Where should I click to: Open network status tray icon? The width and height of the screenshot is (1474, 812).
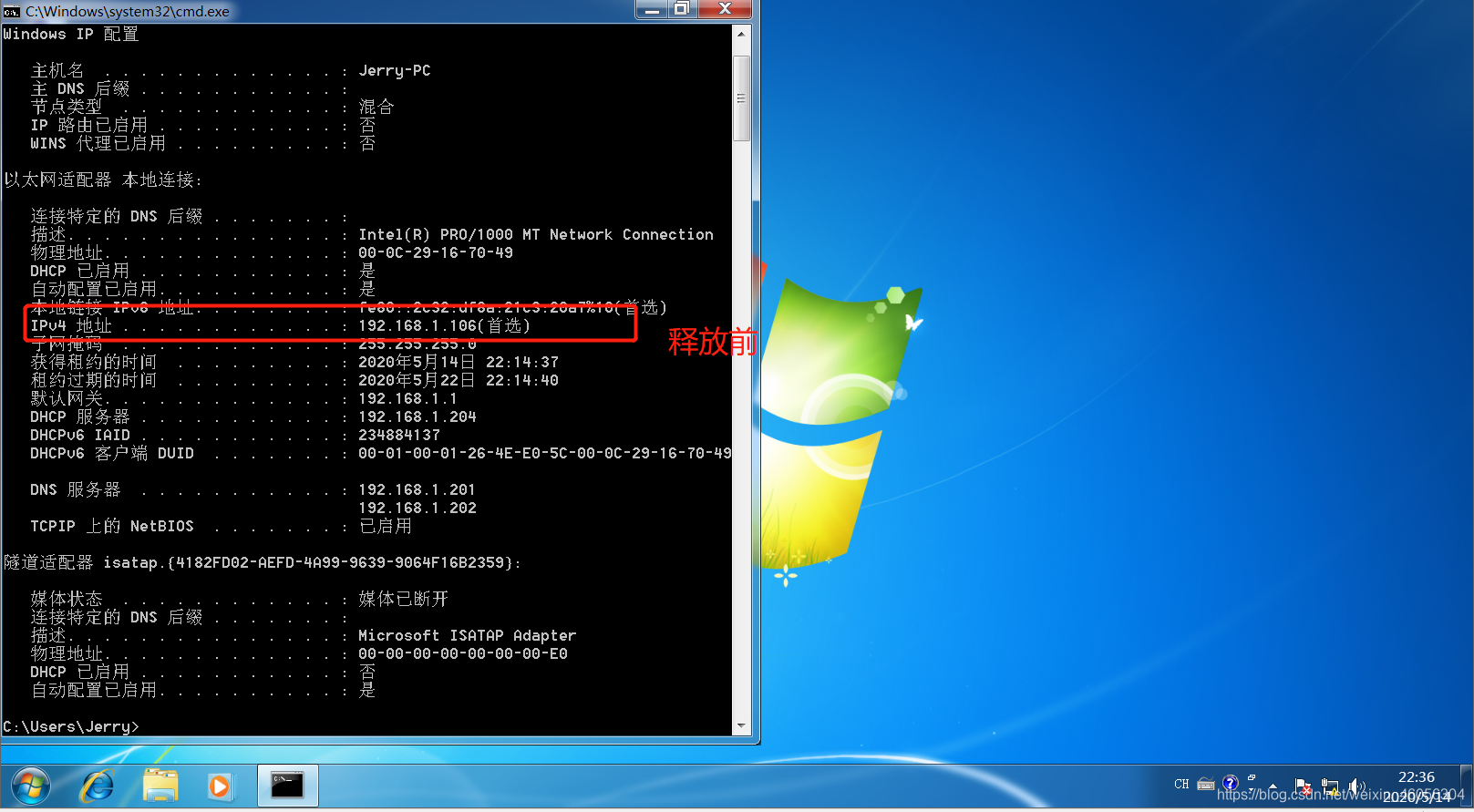[x=1330, y=786]
